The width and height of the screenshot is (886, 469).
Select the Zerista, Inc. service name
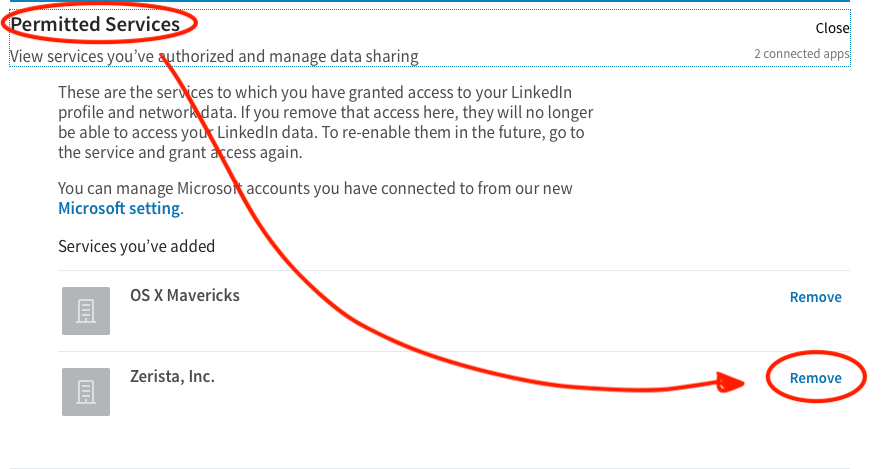(x=172, y=376)
